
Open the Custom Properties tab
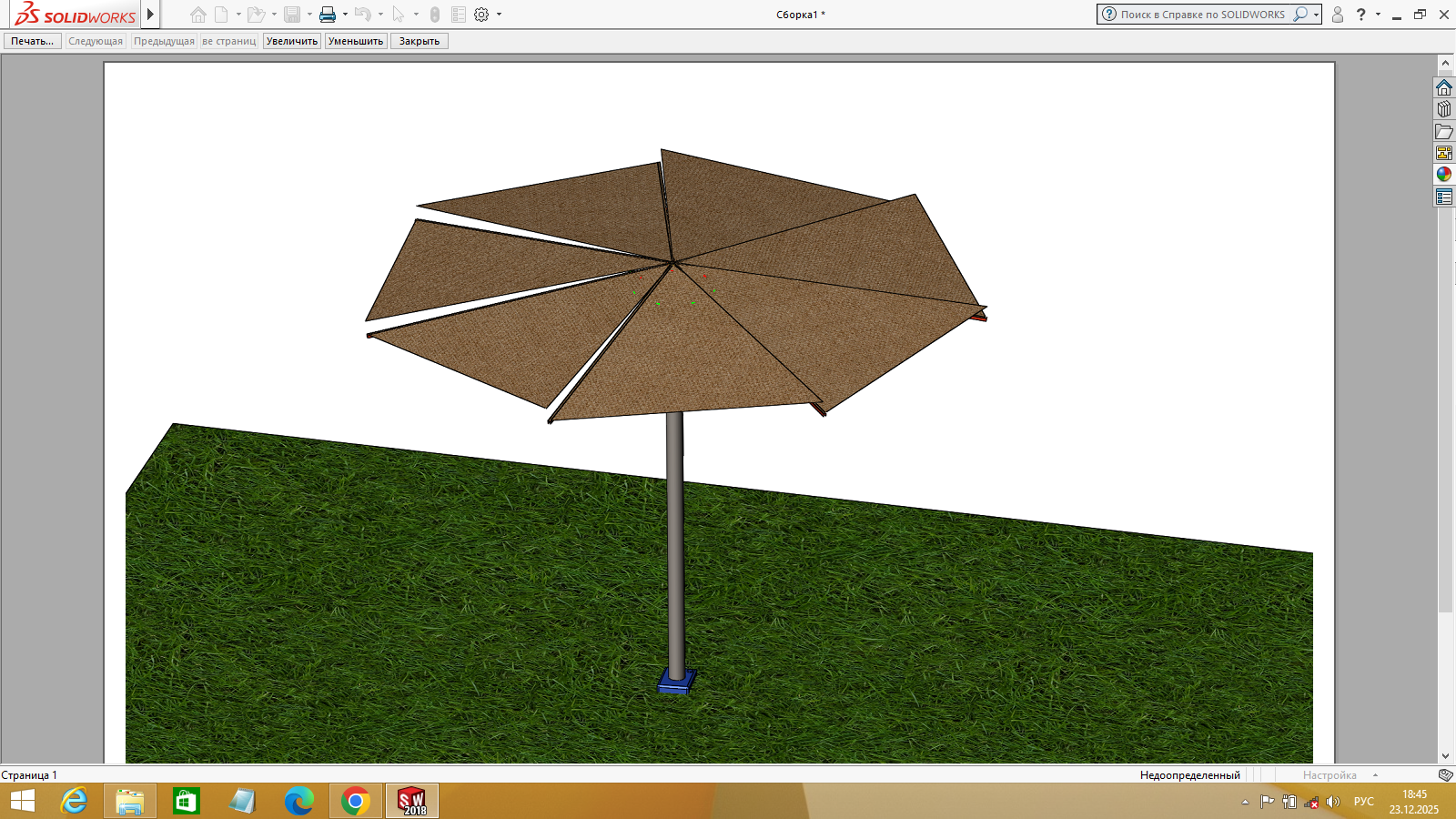click(1444, 197)
